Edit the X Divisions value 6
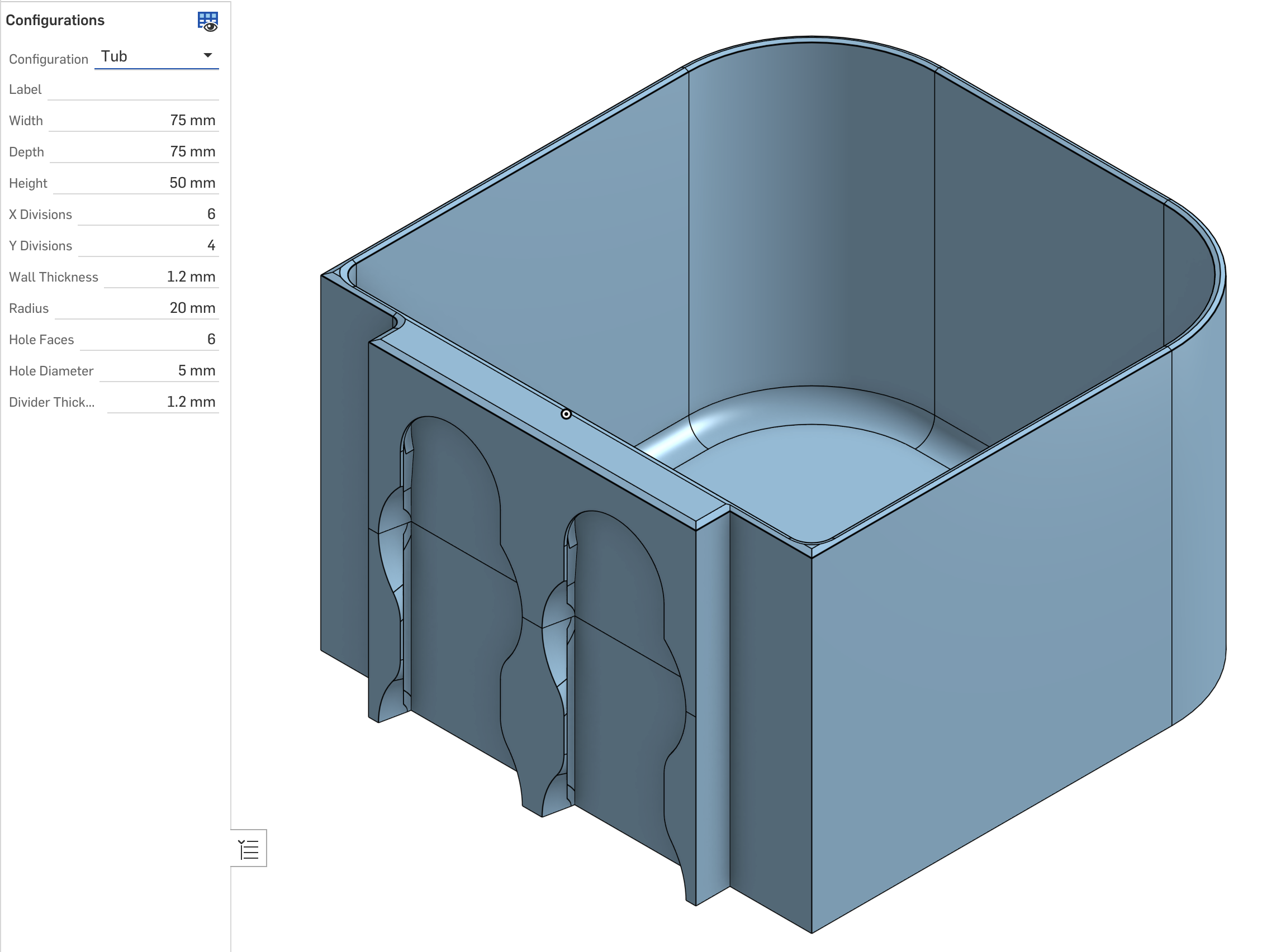This screenshot has height=952, width=1262. 148,215
